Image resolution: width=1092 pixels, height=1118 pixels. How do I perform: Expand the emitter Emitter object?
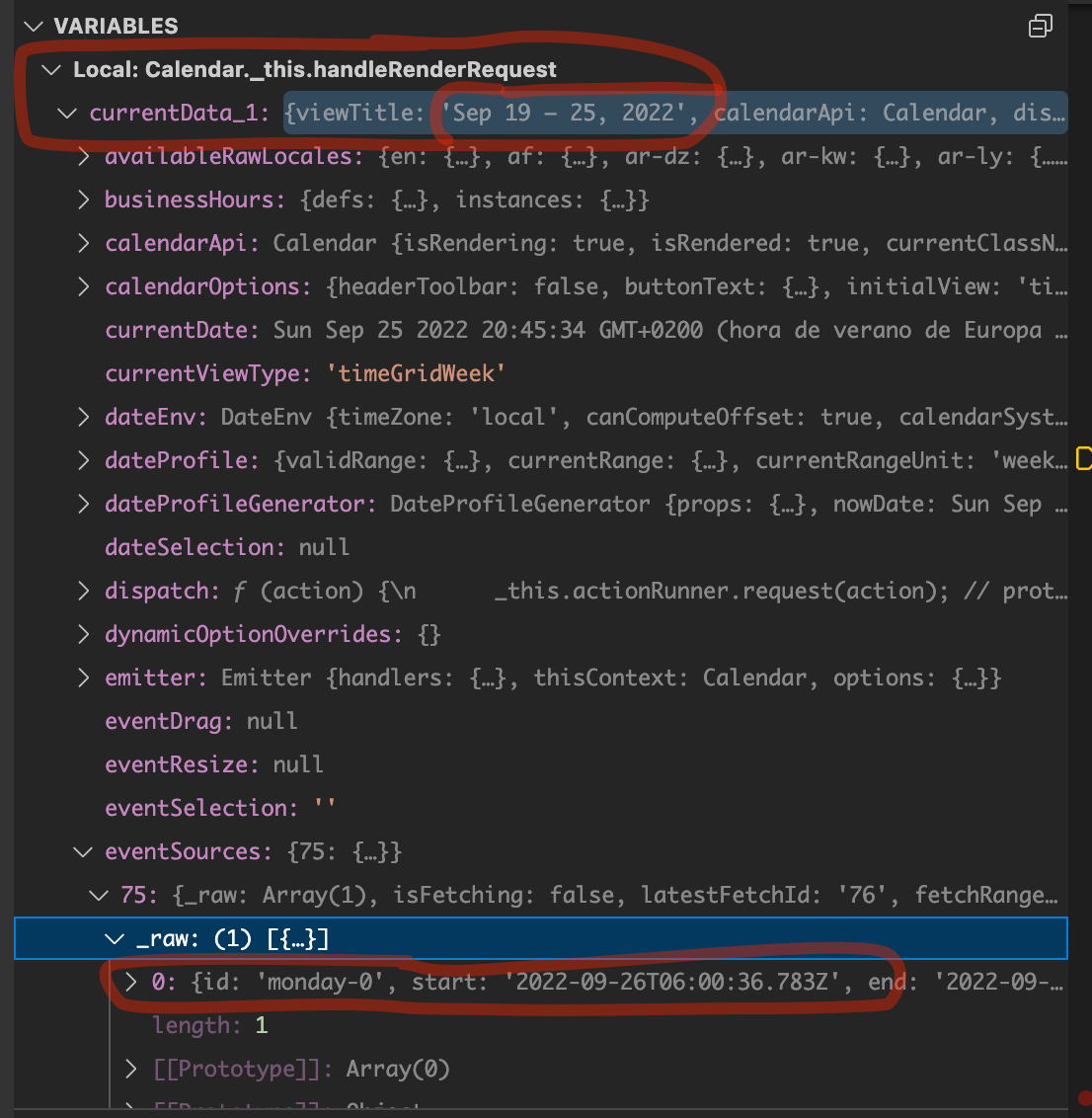(x=83, y=678)
